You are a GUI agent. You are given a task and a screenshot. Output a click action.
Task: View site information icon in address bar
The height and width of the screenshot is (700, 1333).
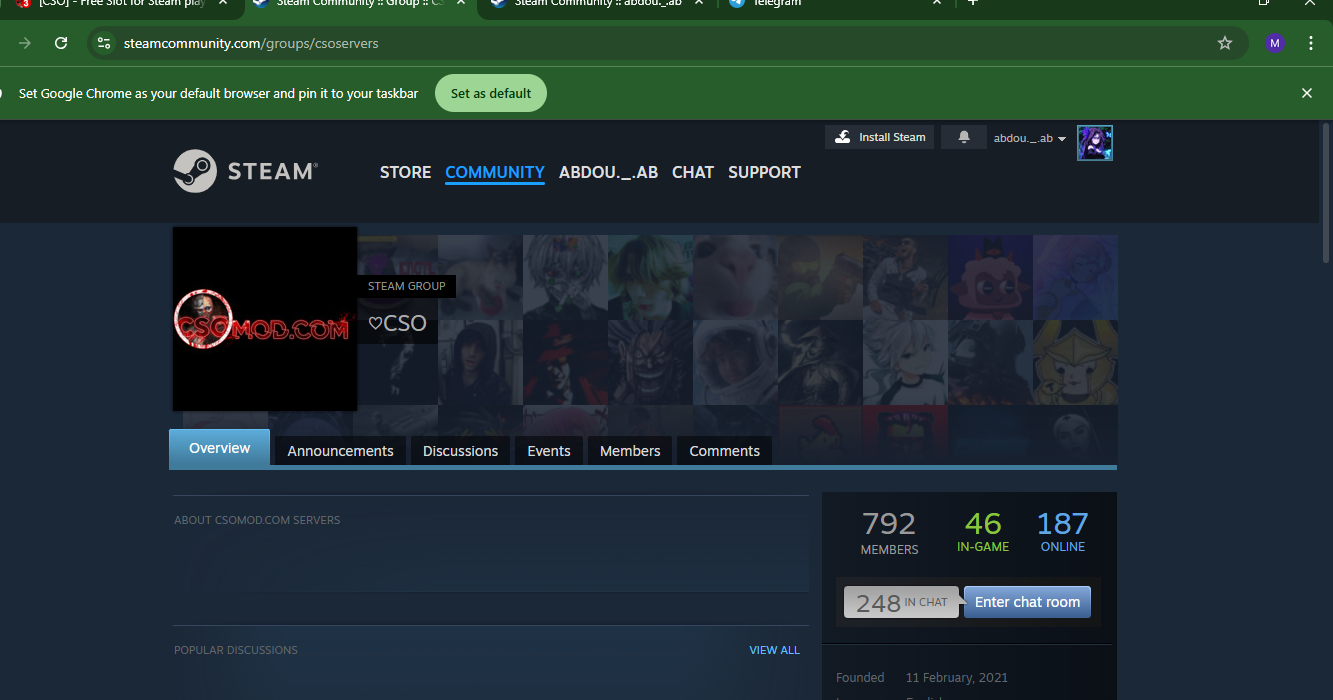point(104,43)
